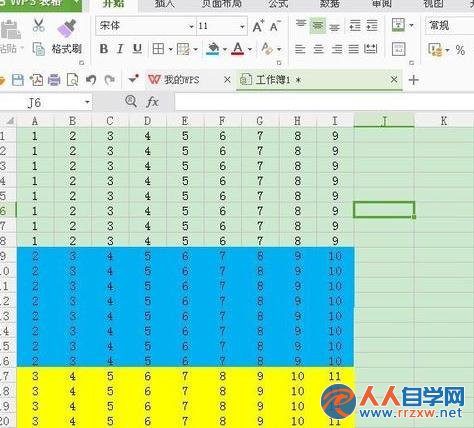
Task: Open the Name Box dropdown arrow
Action: click(x=87, y=102)
